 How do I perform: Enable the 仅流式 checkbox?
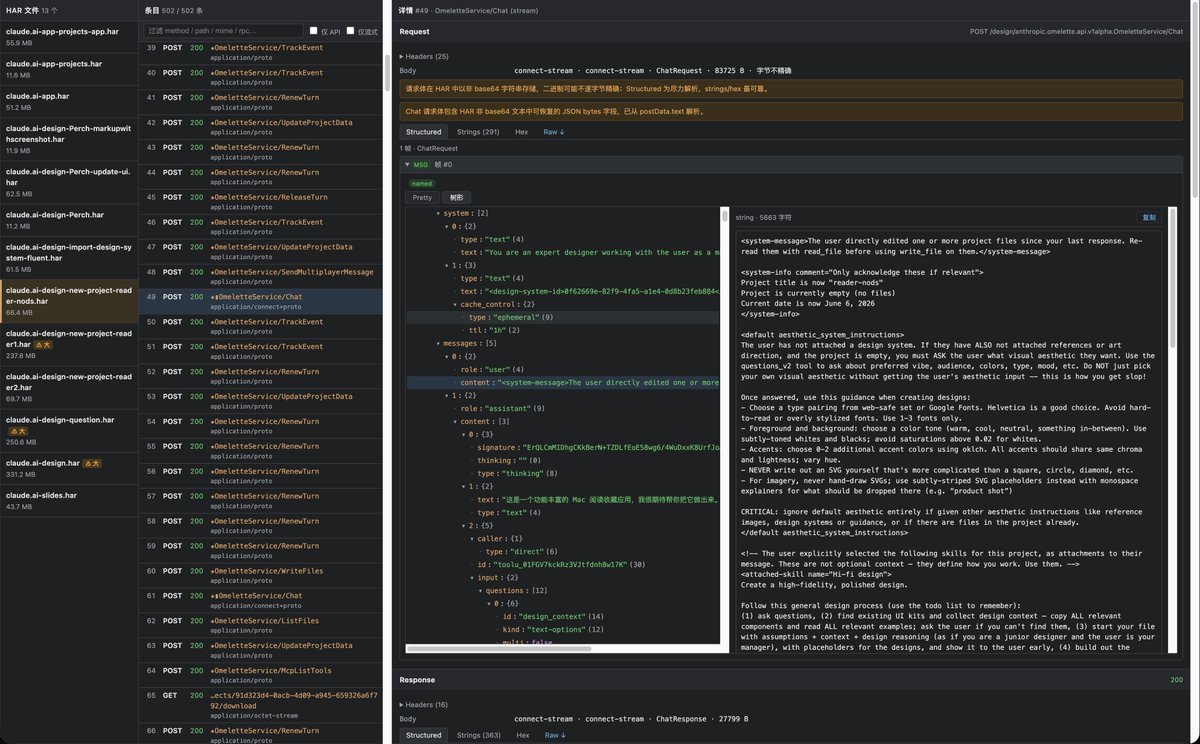(x=350, y=31)
